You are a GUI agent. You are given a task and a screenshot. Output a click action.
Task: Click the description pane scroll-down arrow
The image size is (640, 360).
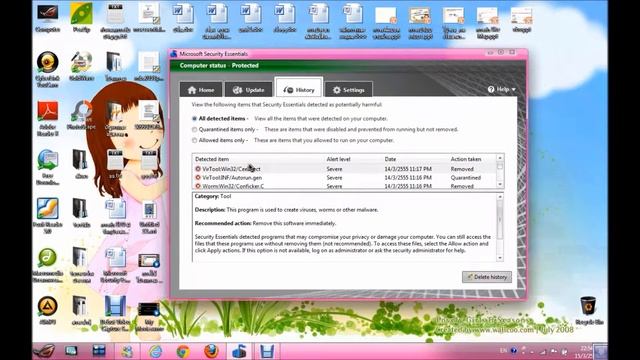500,258
